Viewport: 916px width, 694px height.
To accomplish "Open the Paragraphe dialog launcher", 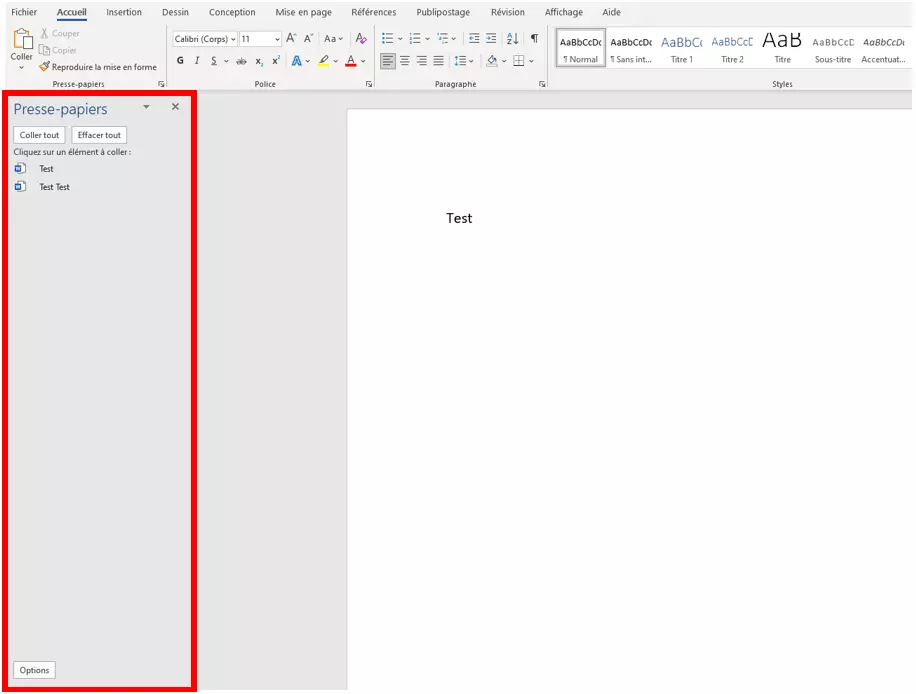I will [542, 84].
